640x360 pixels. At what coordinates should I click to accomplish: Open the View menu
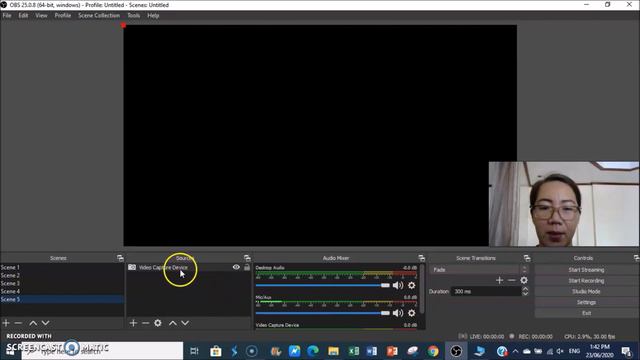point(41,16)
